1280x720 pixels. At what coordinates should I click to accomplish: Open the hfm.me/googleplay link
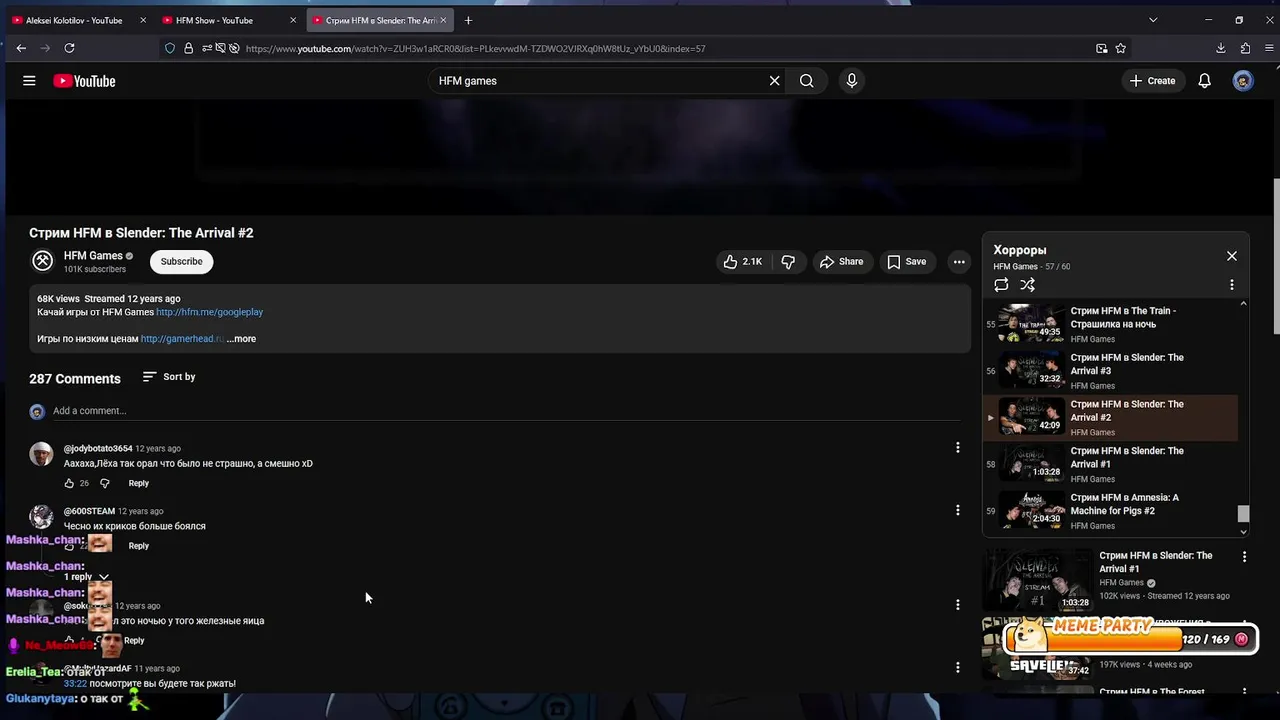click(x=209, y=312)
